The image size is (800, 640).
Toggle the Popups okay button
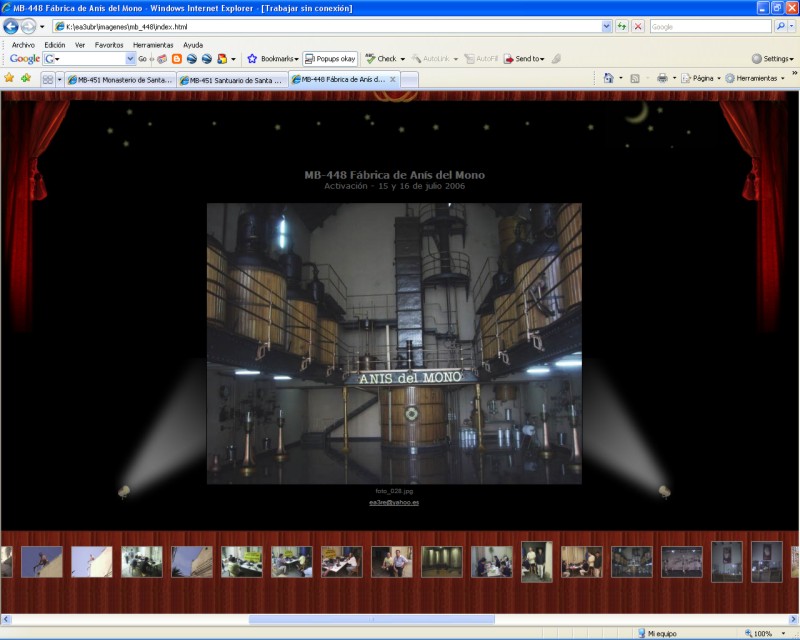click(x=330, y=59)
